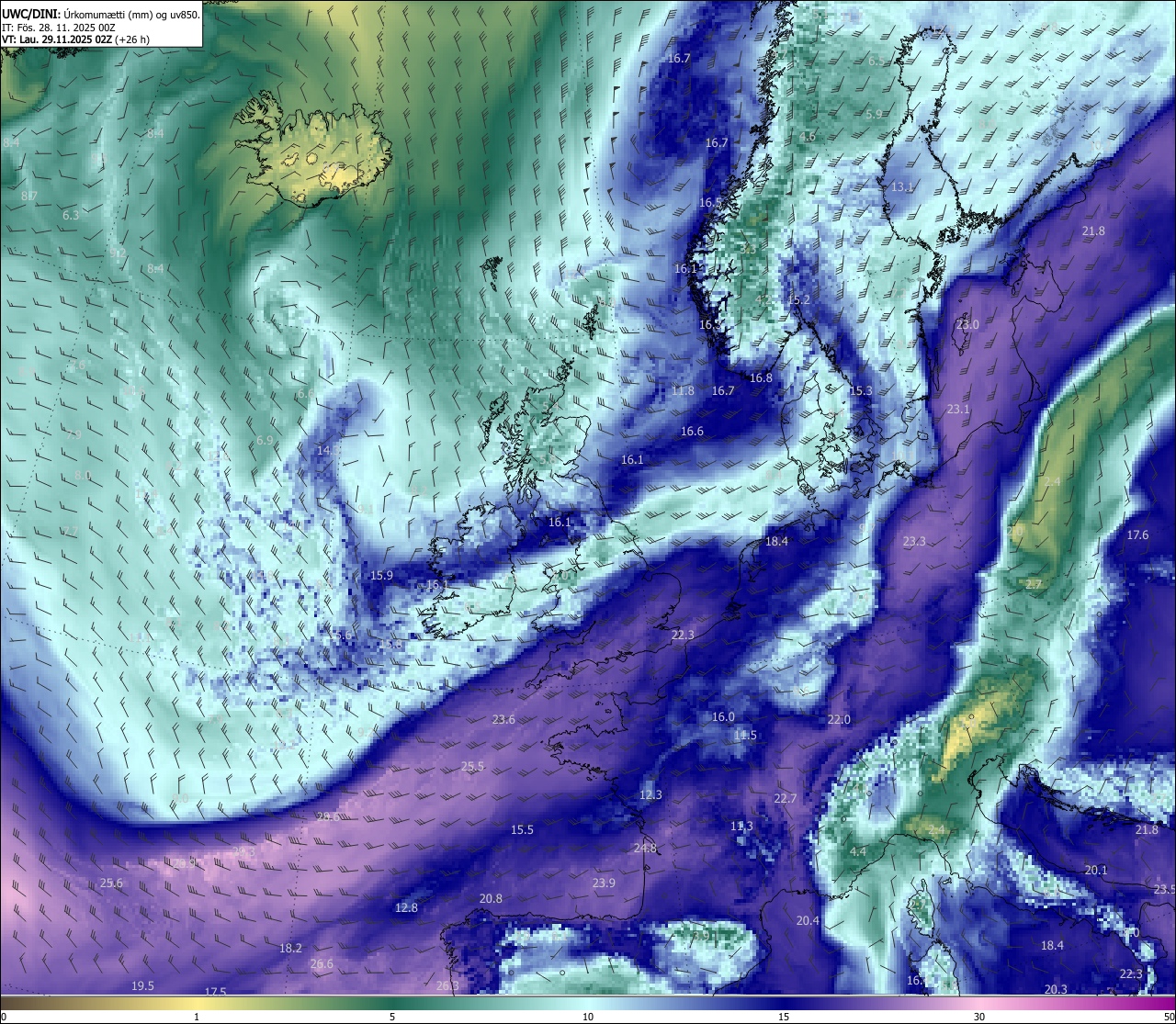Image resolution: width=1176 pixels, height=1024 pixels.
Task: Select the map value label '26.6'
Action: coord(322,963)
